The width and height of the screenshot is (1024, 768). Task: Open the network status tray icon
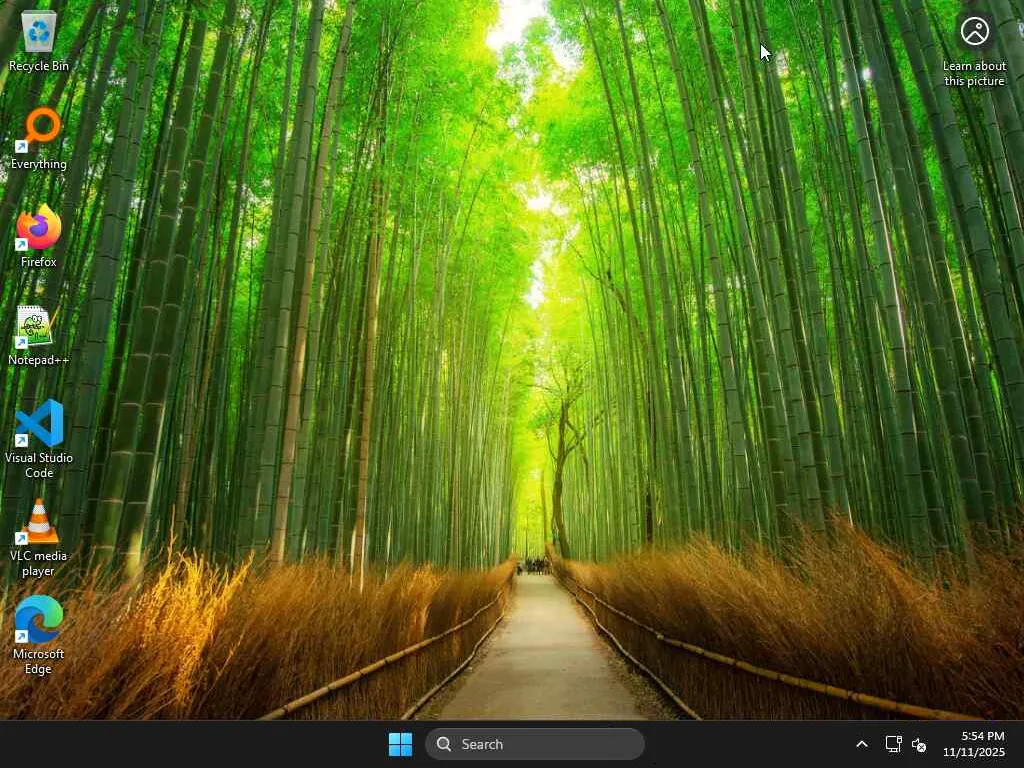pos(893,744)
